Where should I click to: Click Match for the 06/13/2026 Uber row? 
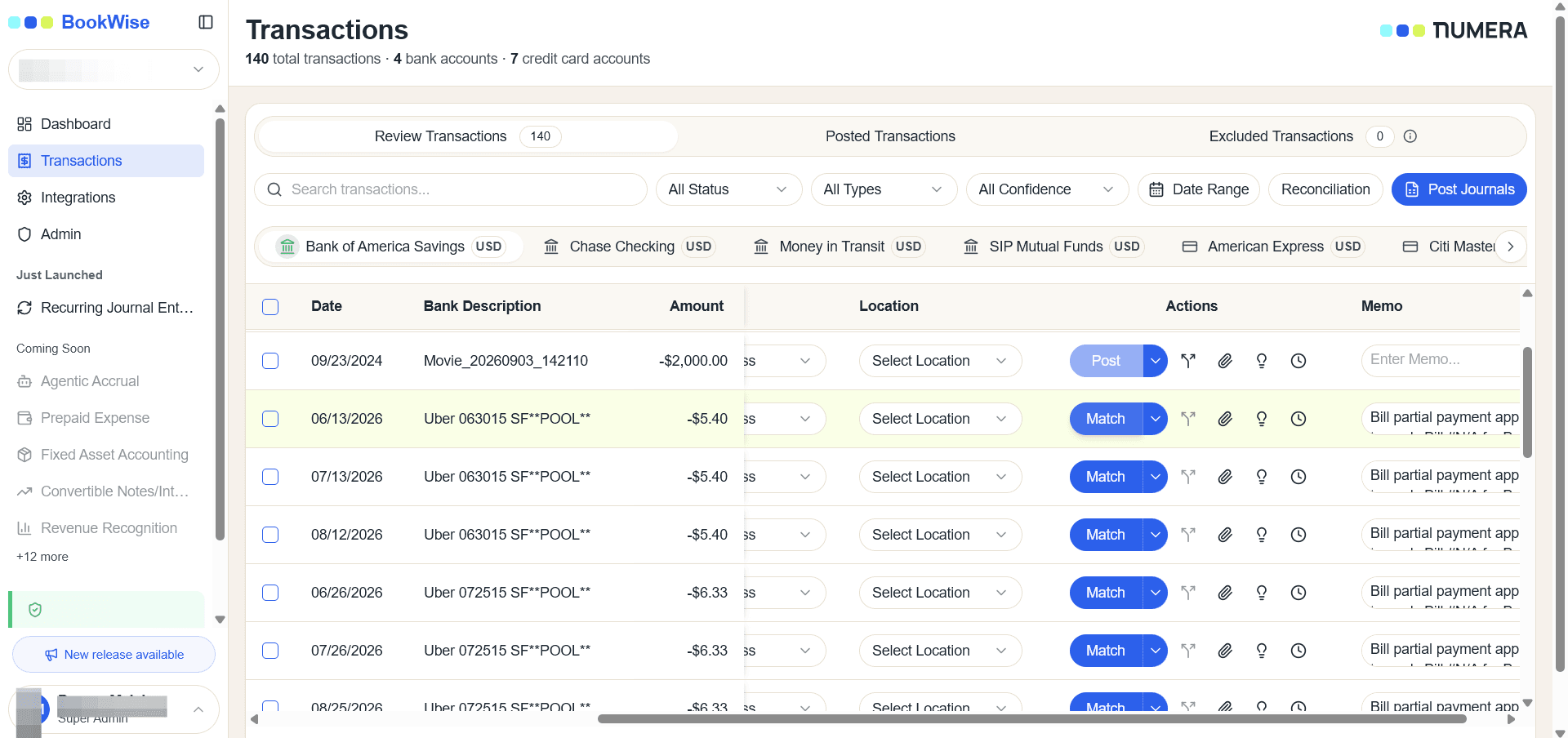1106,419
